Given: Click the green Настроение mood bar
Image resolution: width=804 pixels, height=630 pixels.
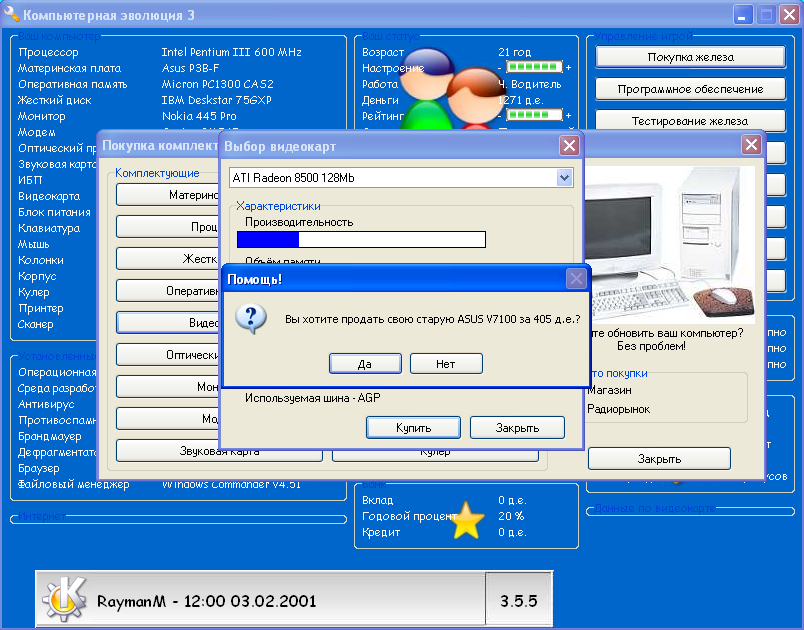Looking at the screenshot, I should click(534, 67).
